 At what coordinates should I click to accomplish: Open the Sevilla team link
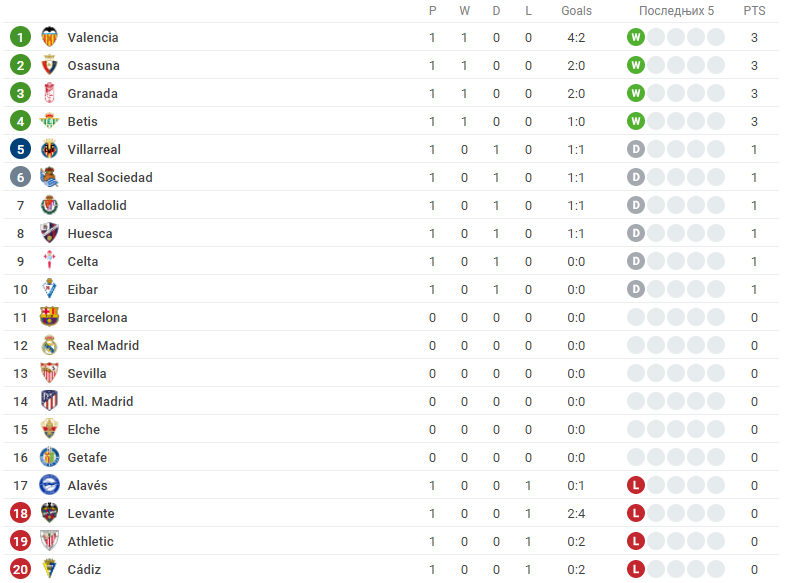tap(87, 374)
